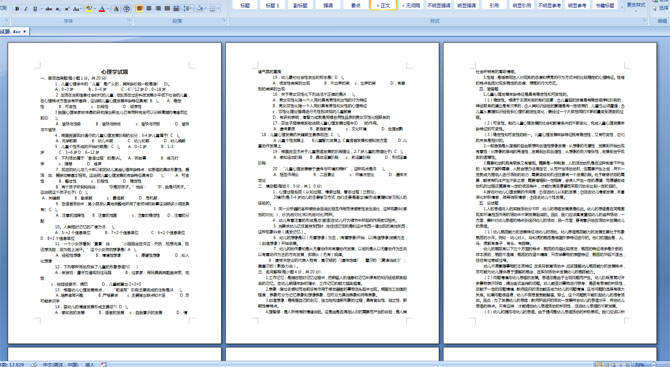This screenshot has height=367, width=670.
Task: Click the word count in the status bar
Action: tap(12, 364)
